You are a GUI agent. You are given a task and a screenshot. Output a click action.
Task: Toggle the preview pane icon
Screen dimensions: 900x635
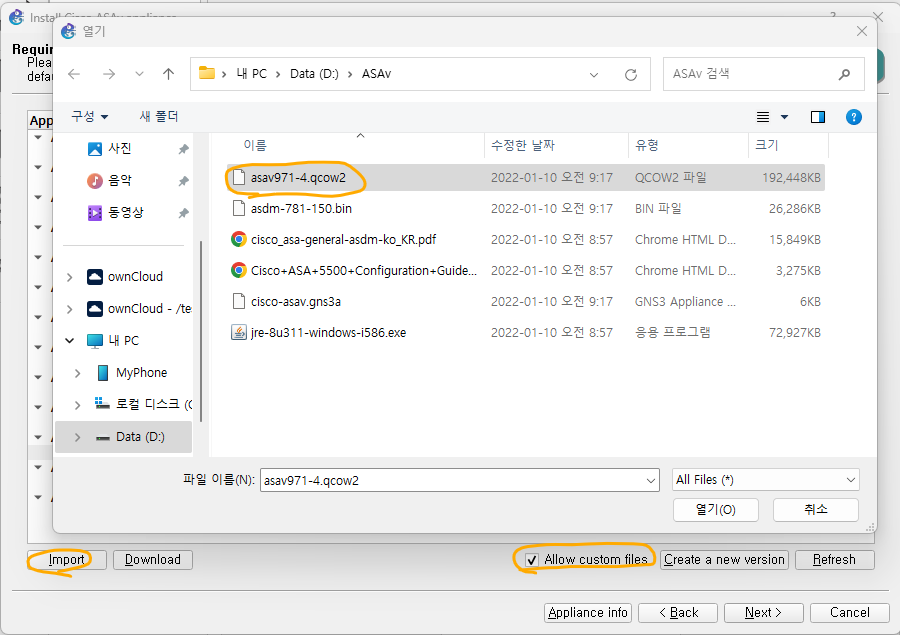[x=818, y=117]
